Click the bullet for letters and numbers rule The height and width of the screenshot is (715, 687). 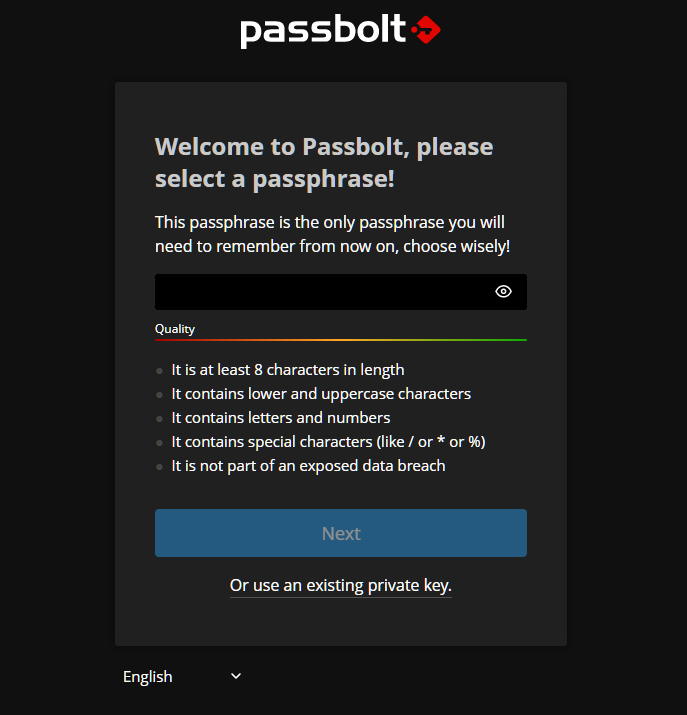tap(159, 419)
